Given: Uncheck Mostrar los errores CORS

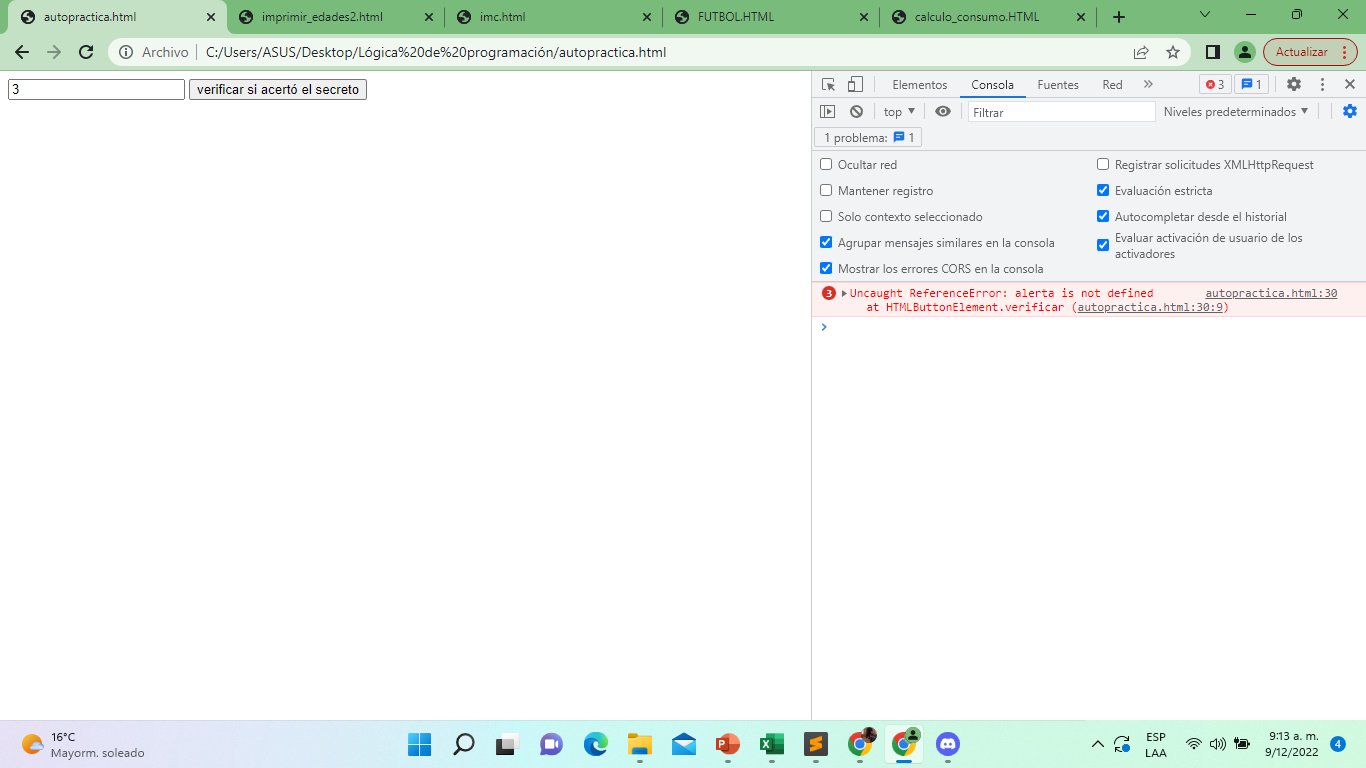Looking at the screenshot, I should 826,268.
